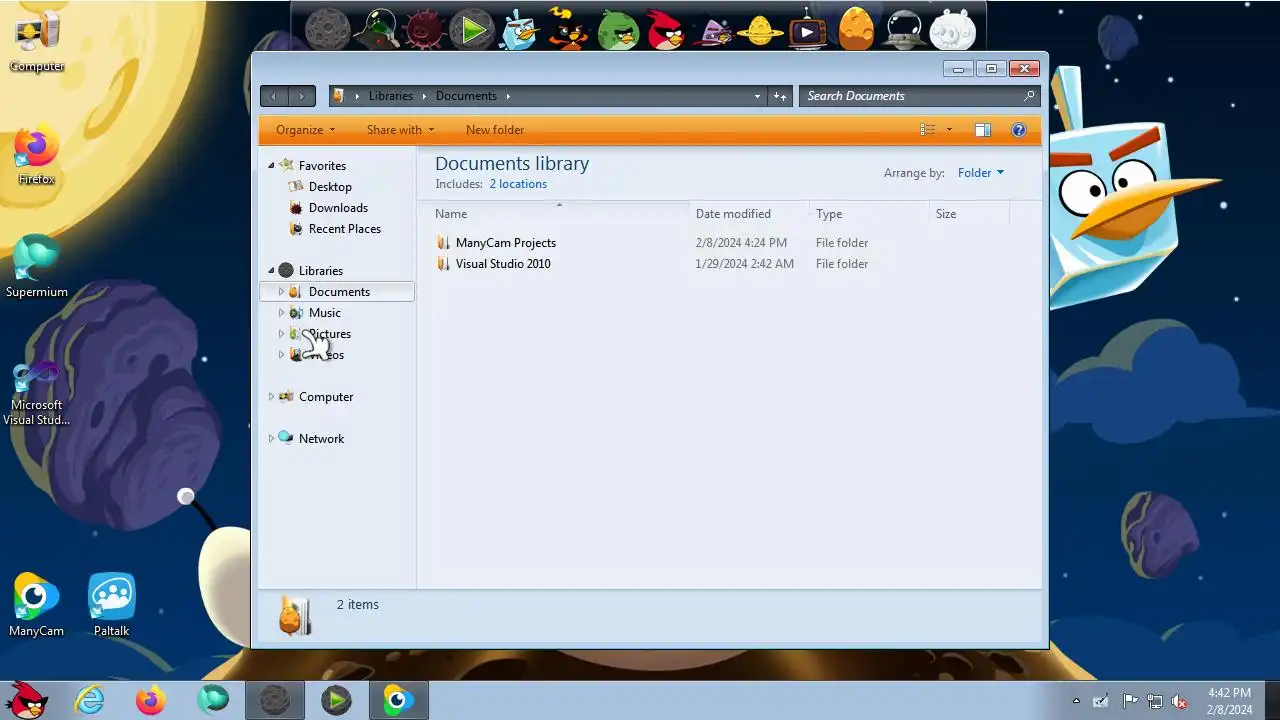Click the yellow ringed planet dock icon
Viewport: 1280px width, 720px height.
click(x=760, y=30)
